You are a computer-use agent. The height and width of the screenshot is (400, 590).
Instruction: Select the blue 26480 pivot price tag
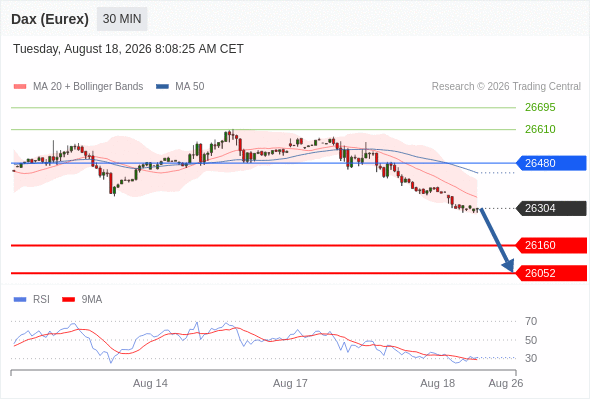coord(551,163)
